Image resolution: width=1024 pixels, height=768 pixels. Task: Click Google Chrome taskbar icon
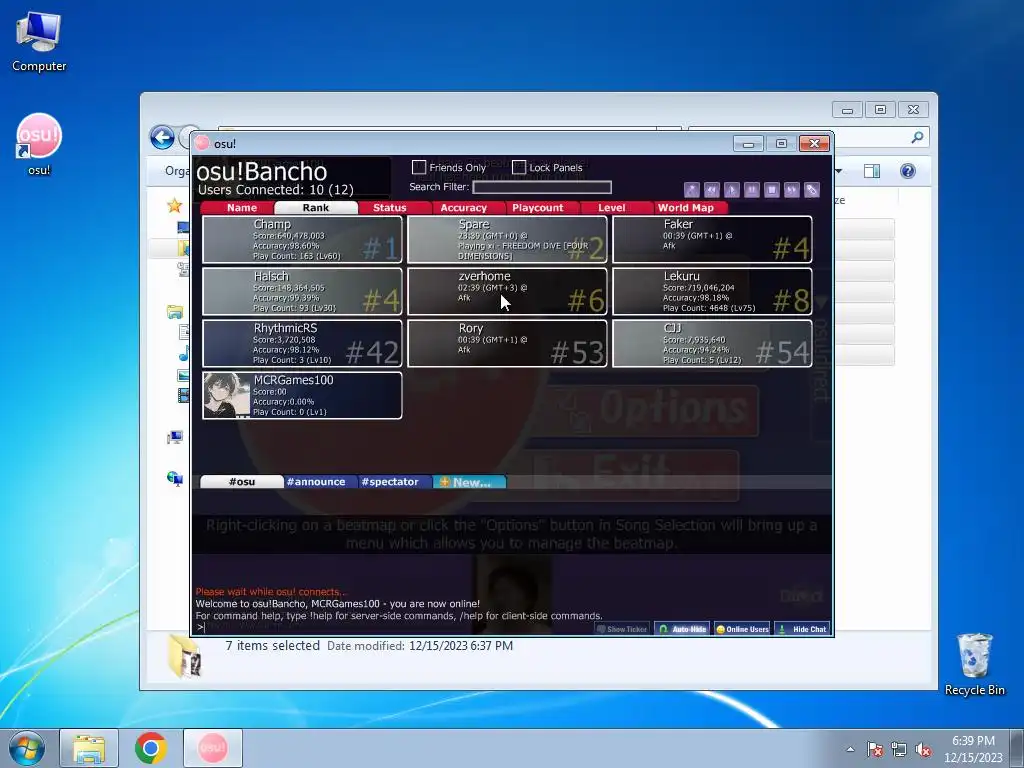[150, 748]
